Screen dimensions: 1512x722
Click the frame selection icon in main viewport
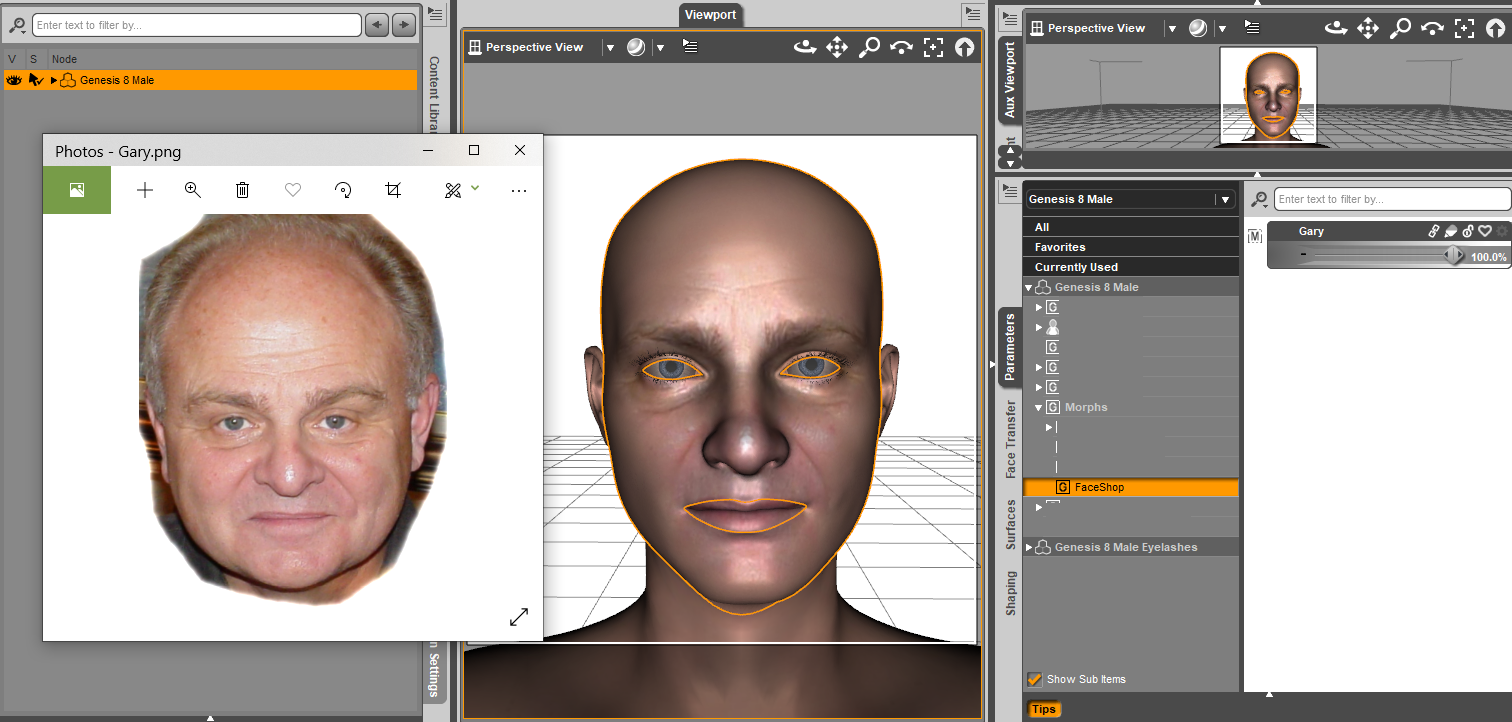[933, 47]
